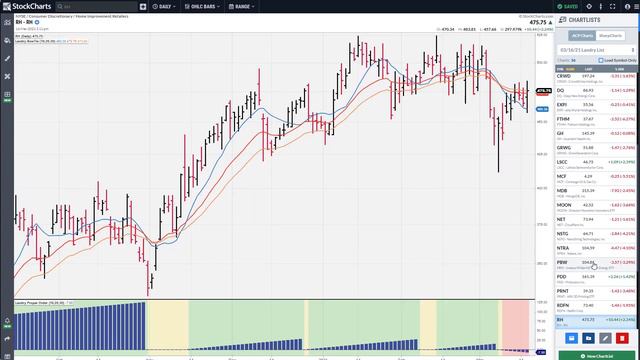Select the pencil annotation tool in left sidebar
Image resolution: width=640 pixels, height=360 pixels.
click(x=7, y=58)
